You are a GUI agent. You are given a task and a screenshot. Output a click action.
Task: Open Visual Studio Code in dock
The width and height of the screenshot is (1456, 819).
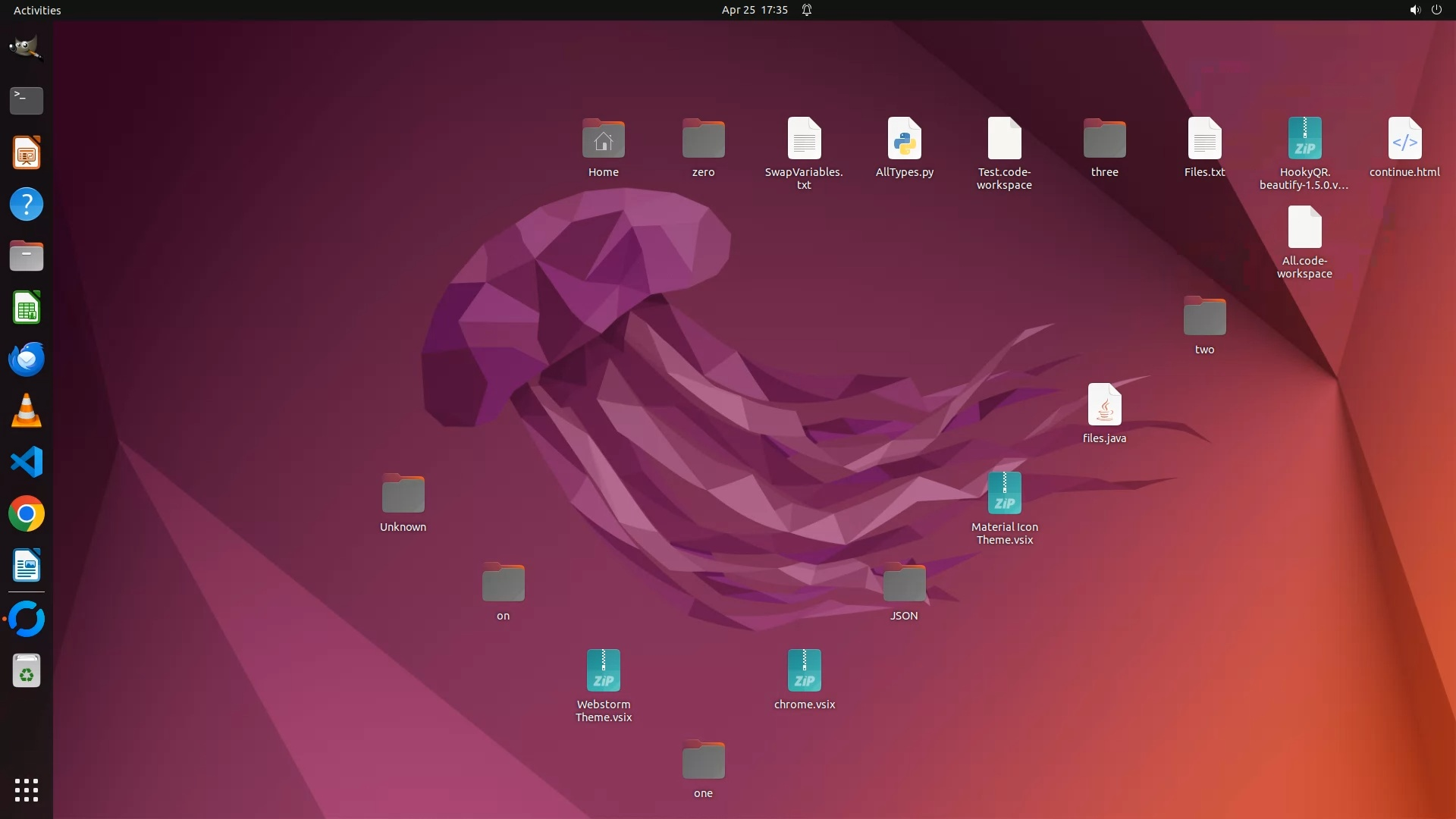[26, 462]
